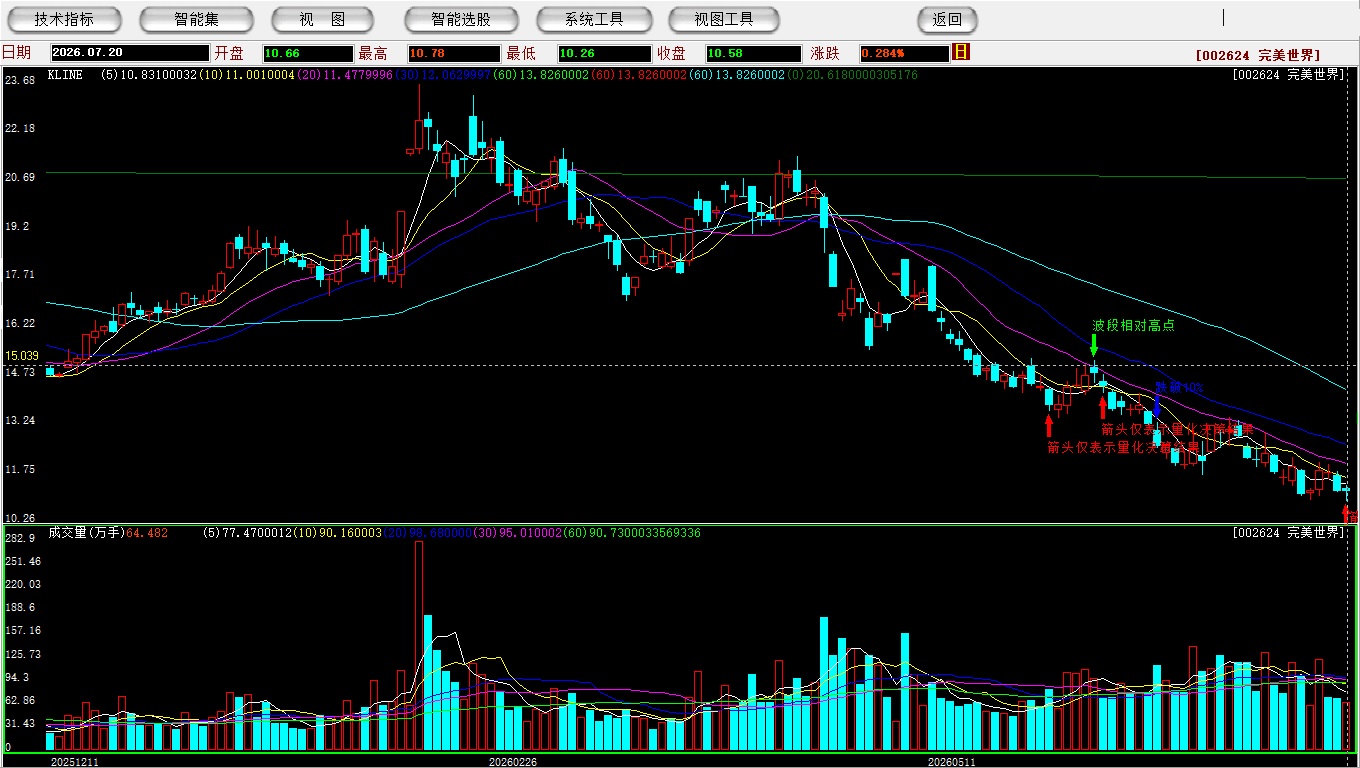Click the 波段相对高点 annotation text
Viewport: 1360px width, 768px height.
(x=1133, y=326)
